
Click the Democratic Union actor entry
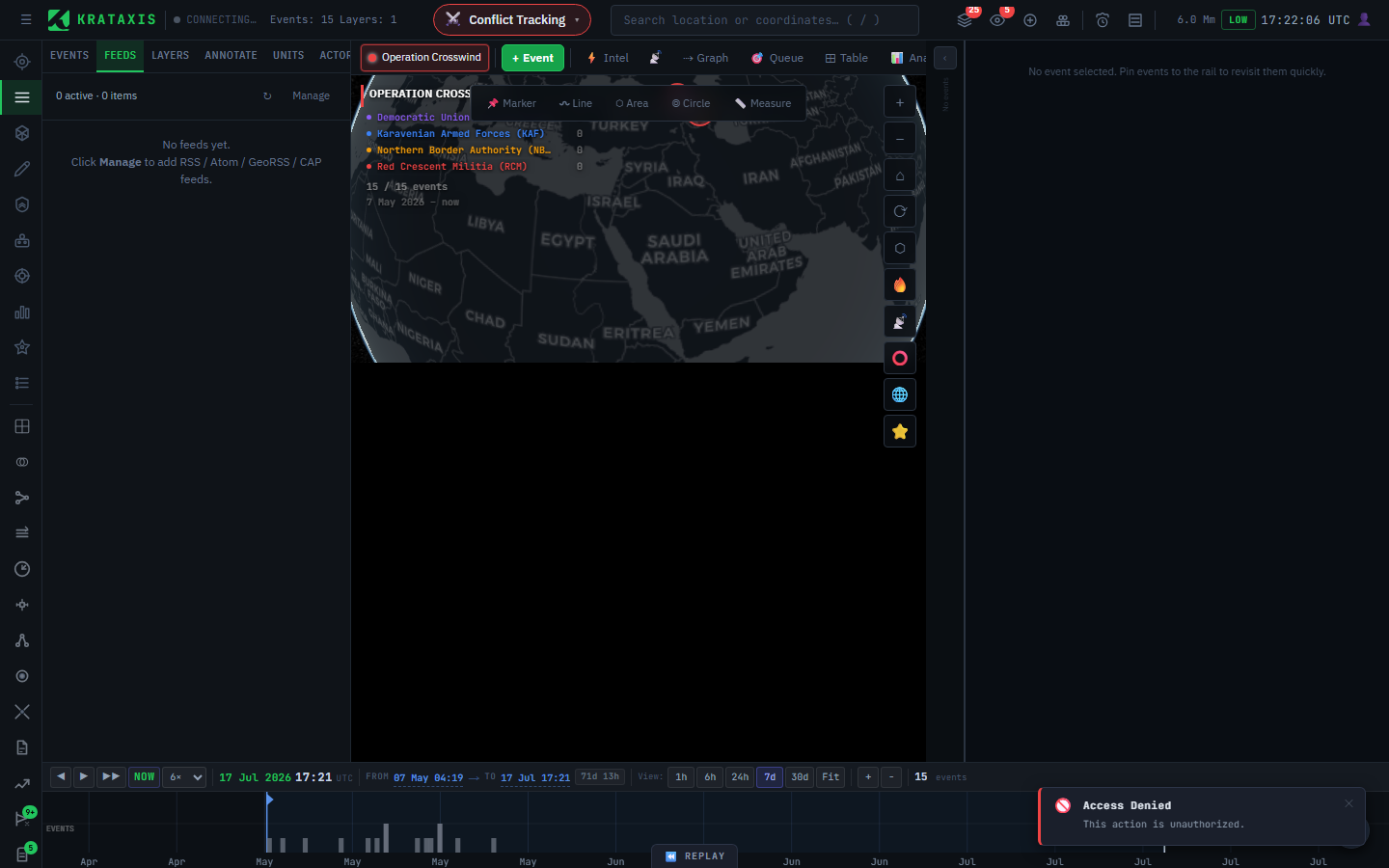click(422, 117)
